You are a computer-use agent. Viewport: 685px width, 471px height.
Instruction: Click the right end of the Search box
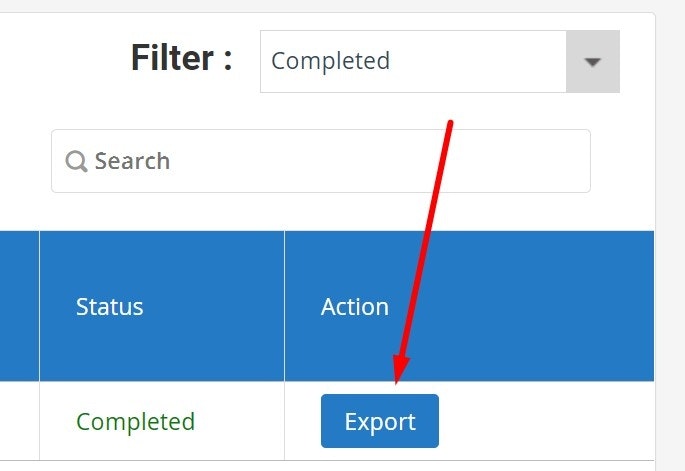pos(570,161)
